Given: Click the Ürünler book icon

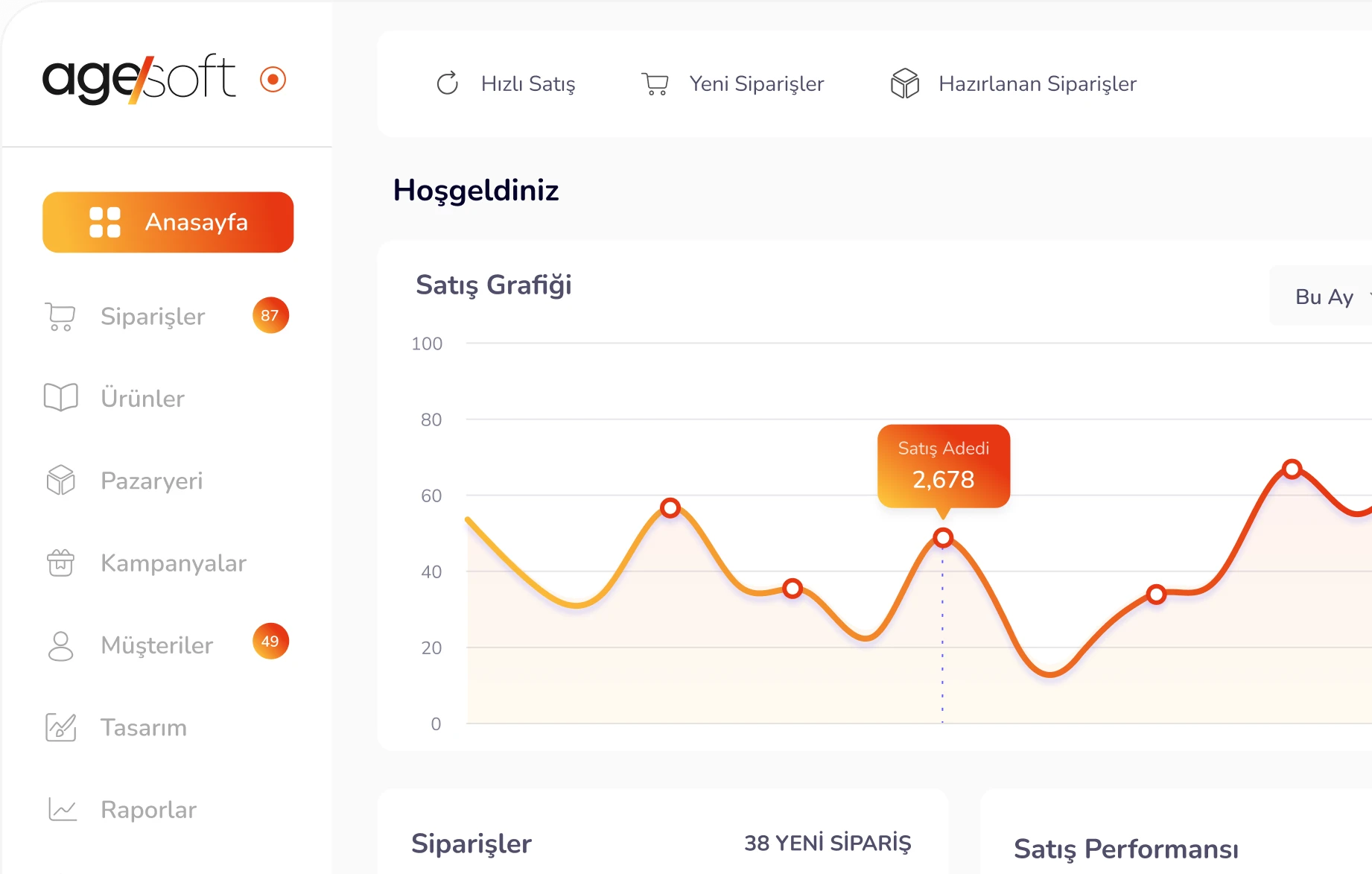Looking at the screenshot, I should click(60, 398).
